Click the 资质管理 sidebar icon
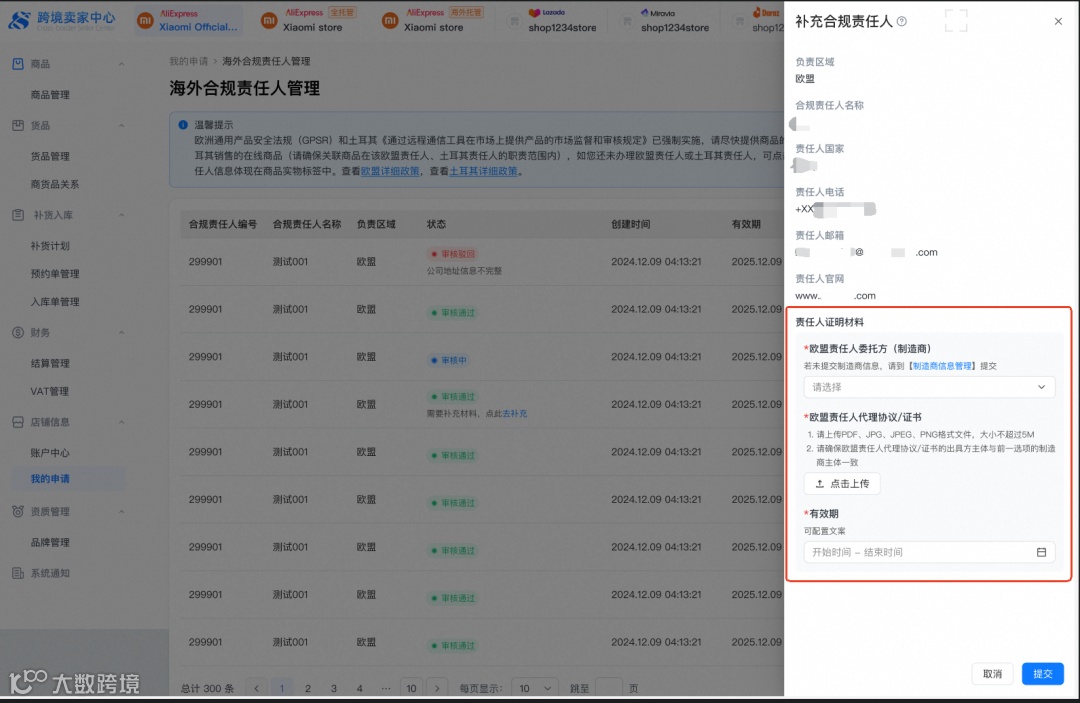 (x=18, y=512)
